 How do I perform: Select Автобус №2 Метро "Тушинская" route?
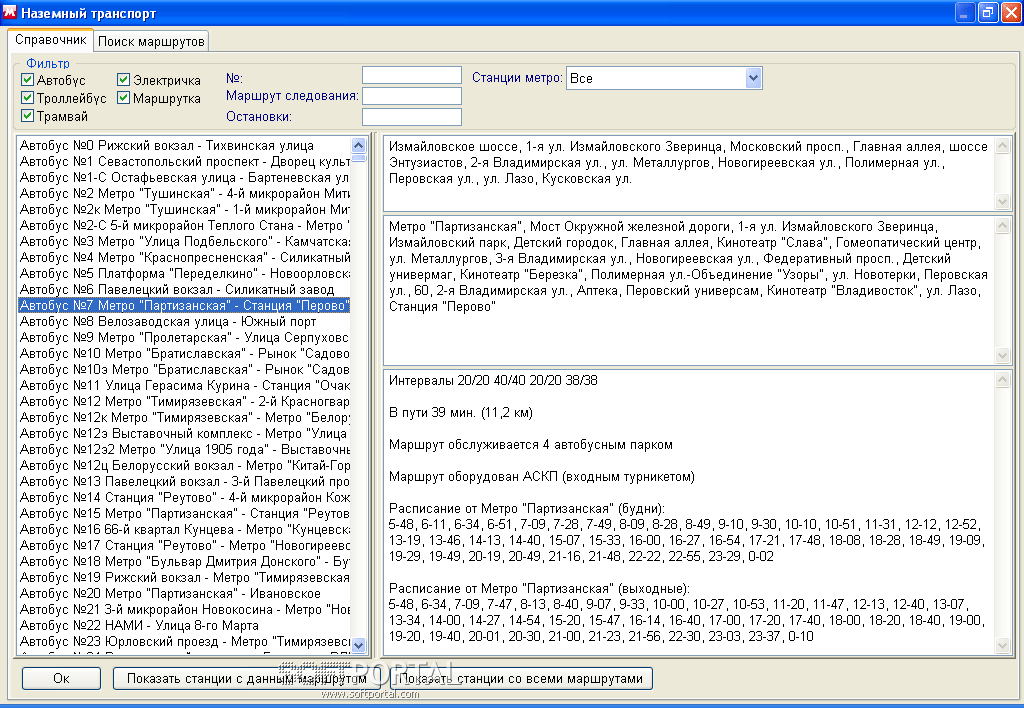[x=184, y=193]
